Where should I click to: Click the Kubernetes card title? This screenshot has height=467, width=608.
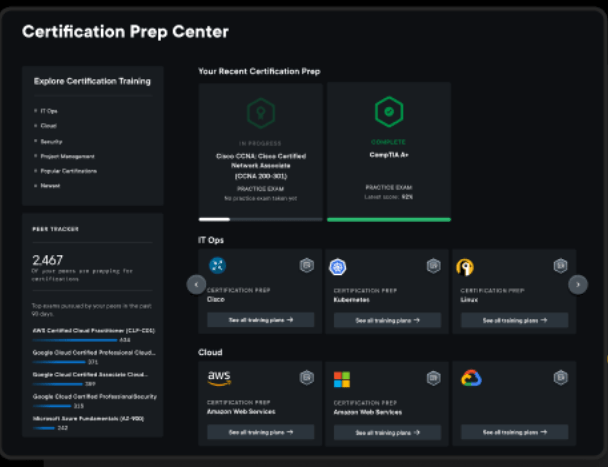pyautogui.click(x=352, y=300)
